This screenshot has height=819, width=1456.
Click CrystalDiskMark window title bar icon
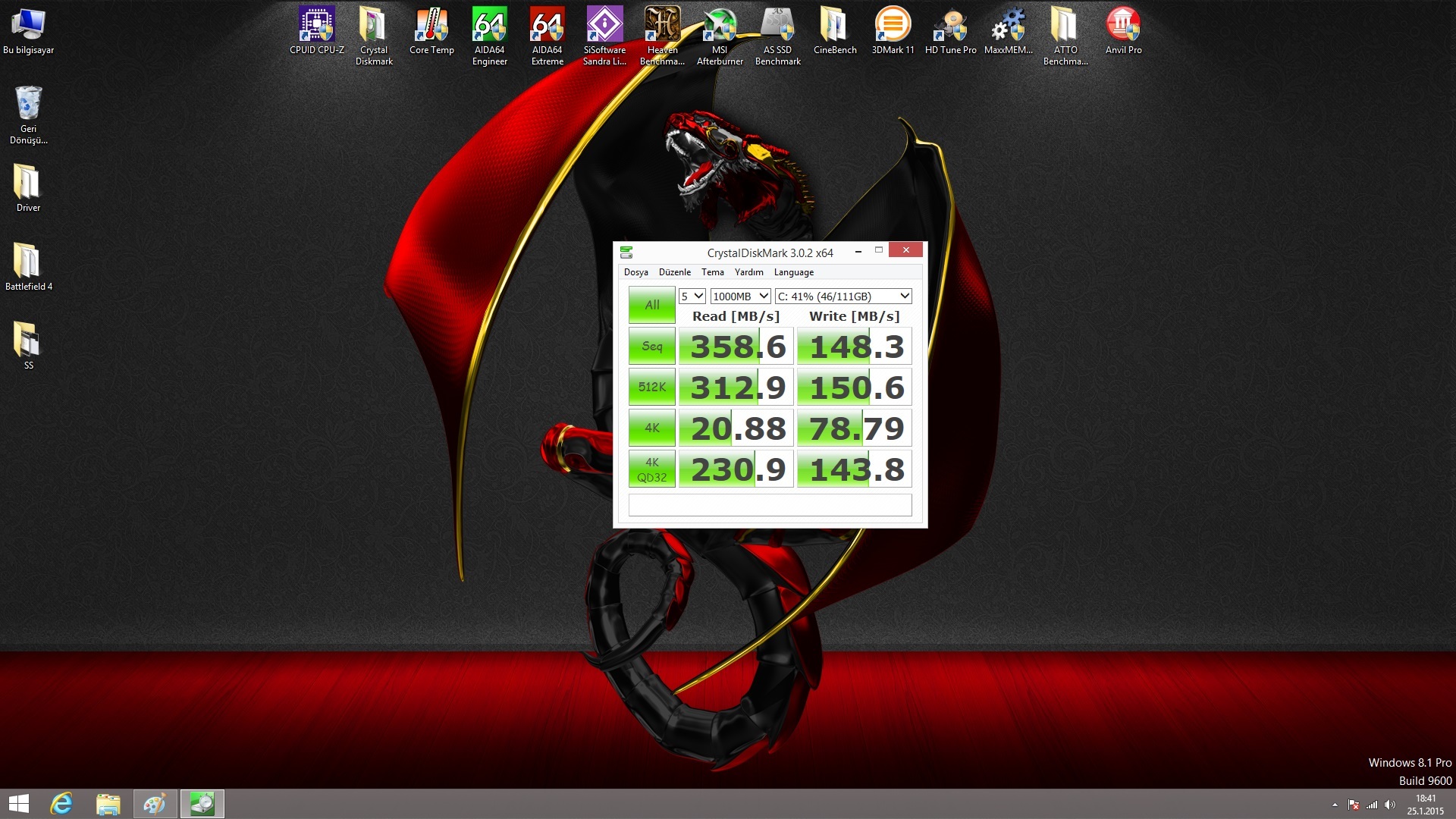(626, 253)
